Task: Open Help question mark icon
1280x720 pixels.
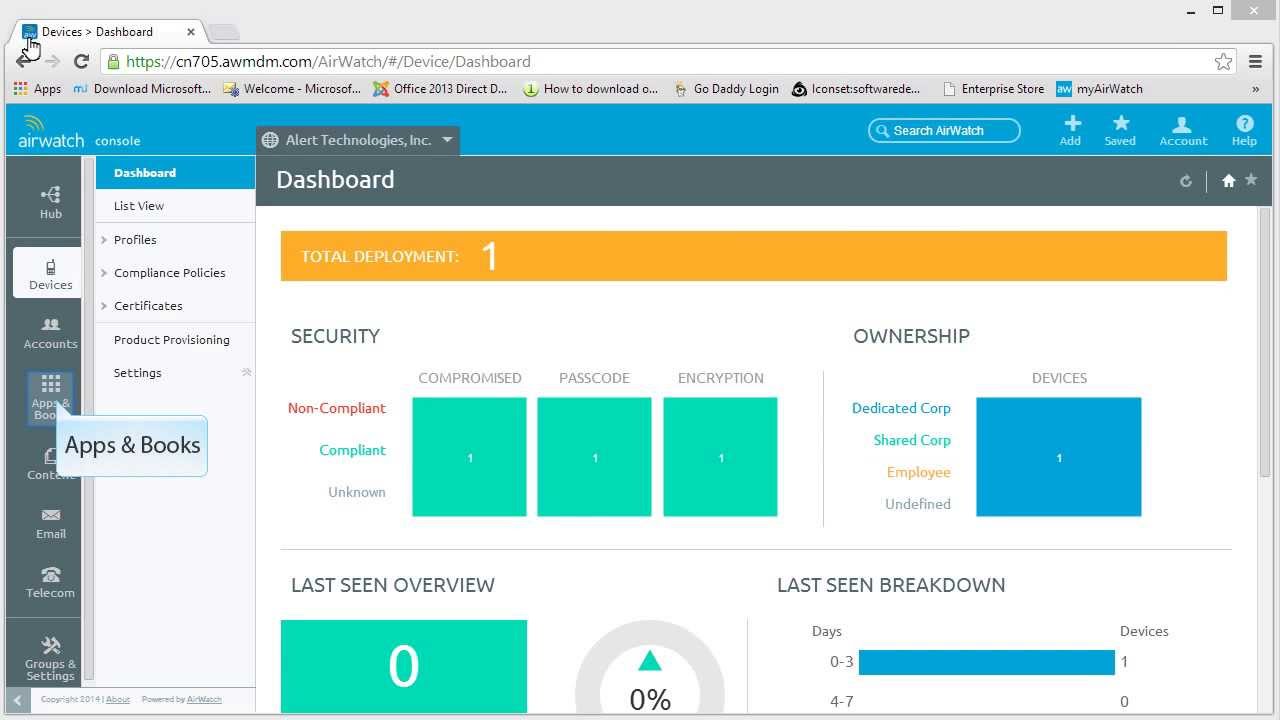Action: coord(1244,130)
